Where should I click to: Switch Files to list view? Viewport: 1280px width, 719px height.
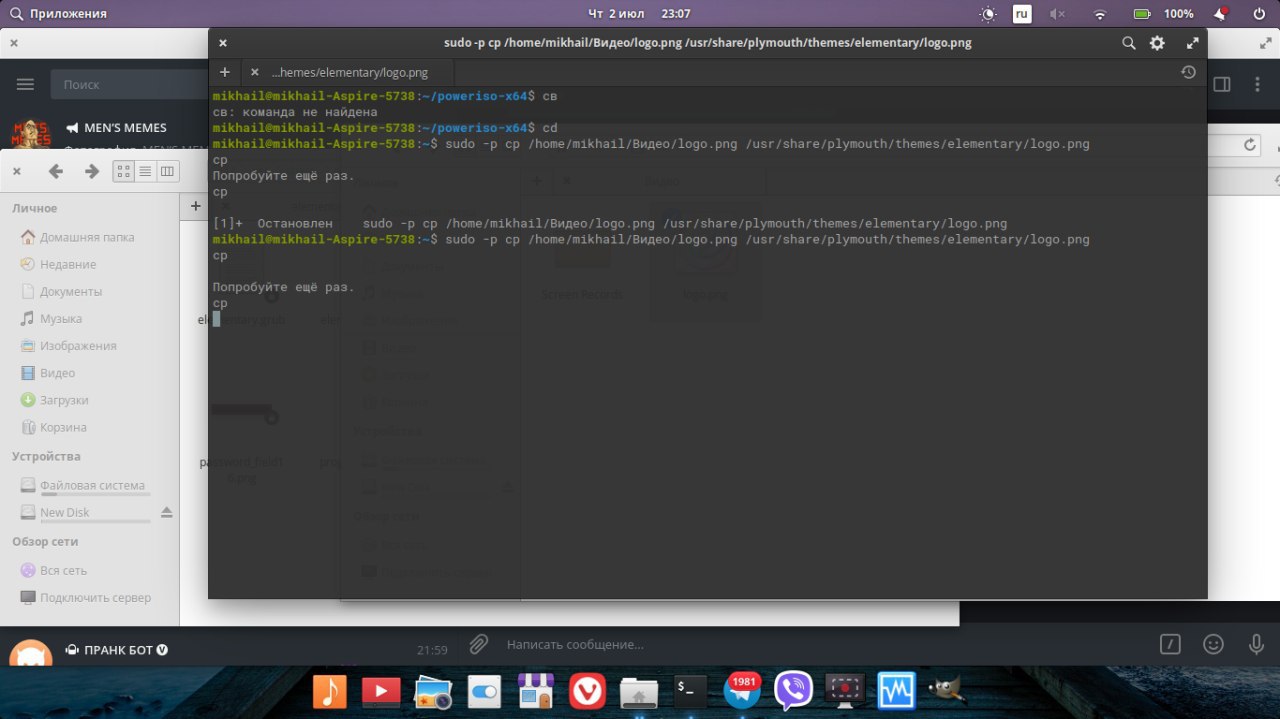coord(146,171)
